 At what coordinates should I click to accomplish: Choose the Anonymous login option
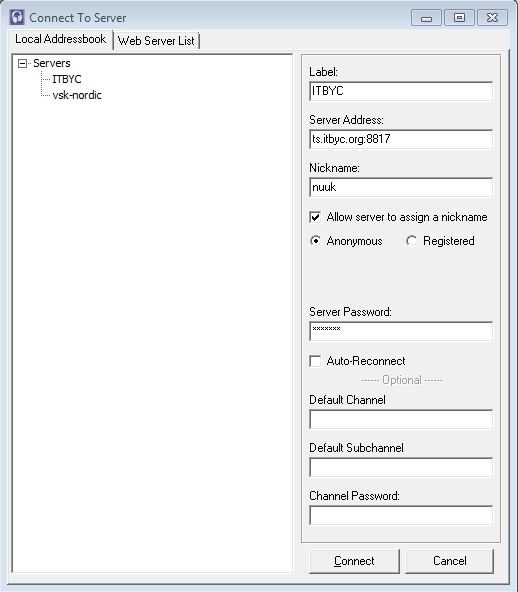[x=315, y=241]
